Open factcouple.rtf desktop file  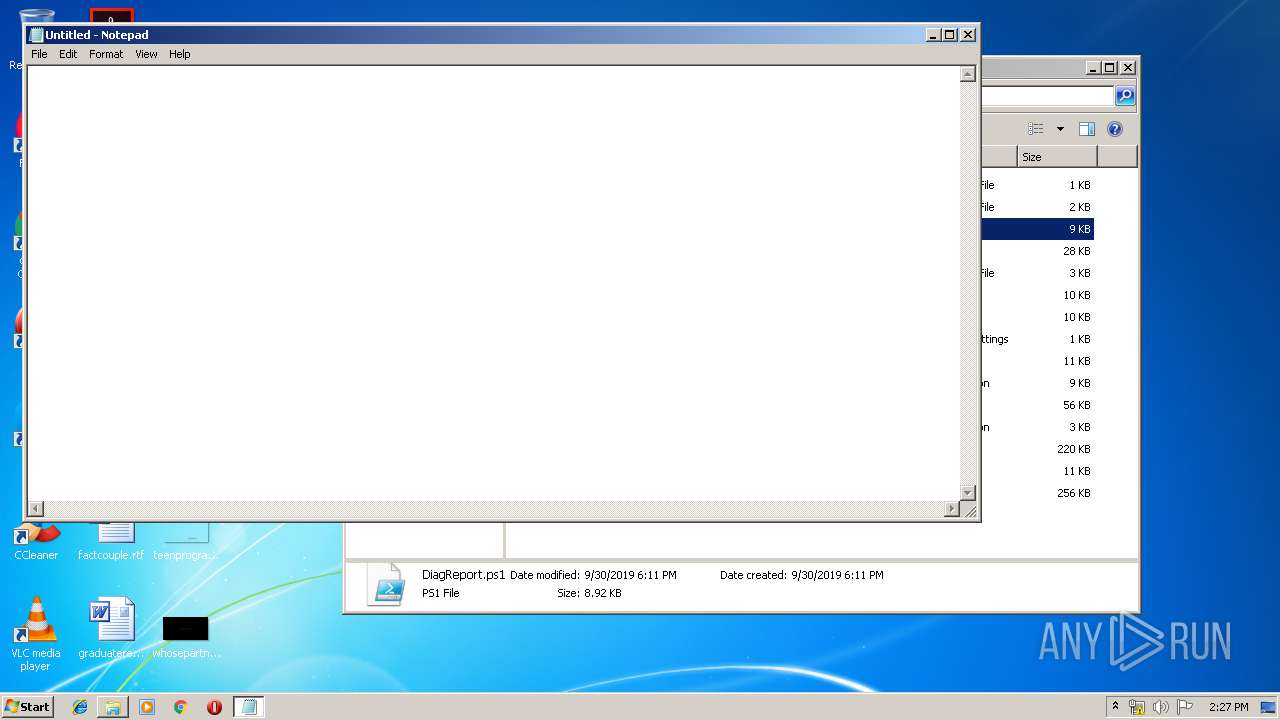click(x=111, y=541)
